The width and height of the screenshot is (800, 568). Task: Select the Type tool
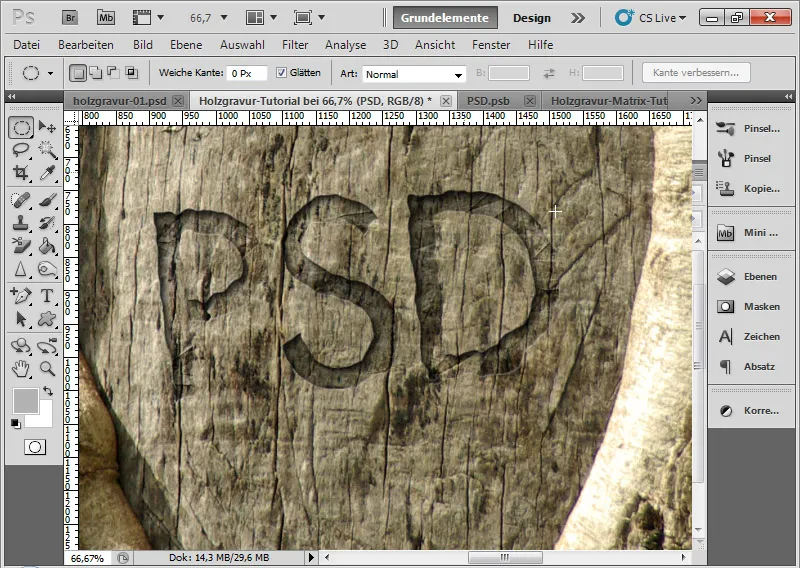47,295
